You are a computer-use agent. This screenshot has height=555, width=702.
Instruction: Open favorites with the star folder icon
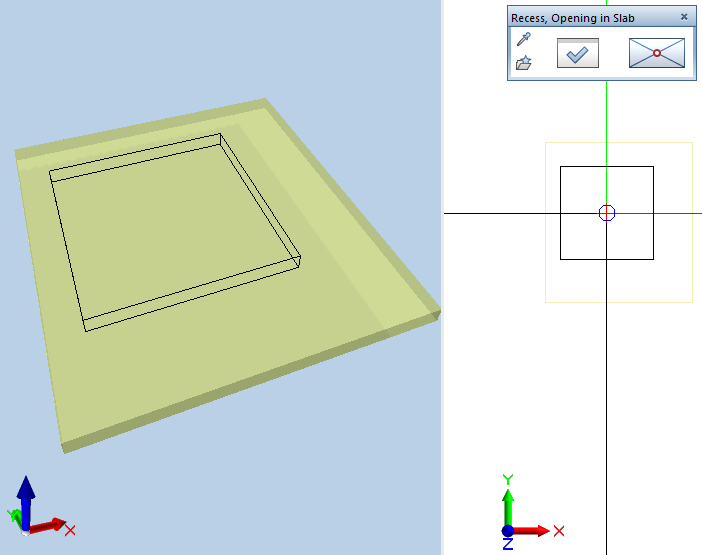(x=523, y=63)
